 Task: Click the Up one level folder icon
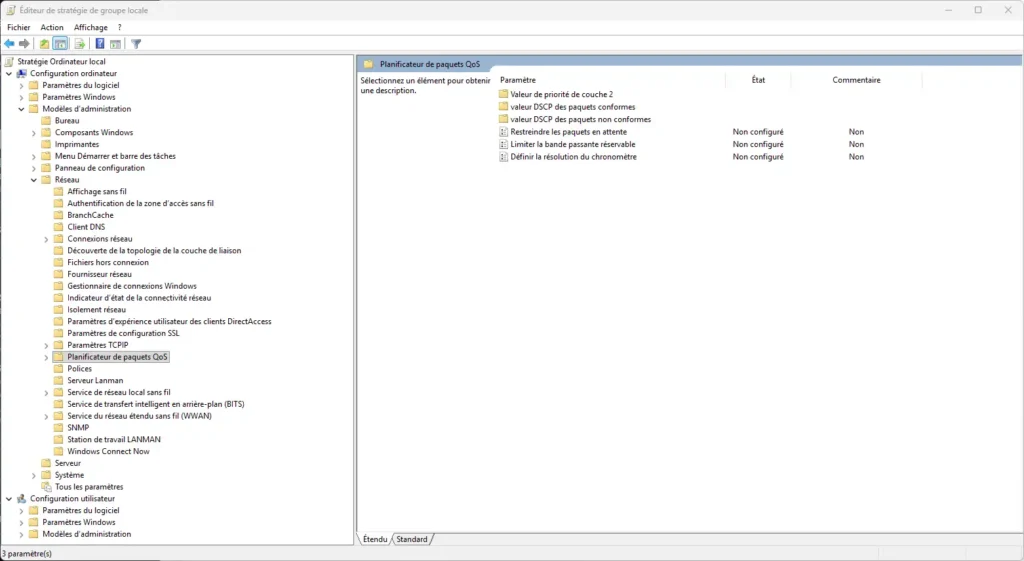pyautogui.click(x=44, y=44)
